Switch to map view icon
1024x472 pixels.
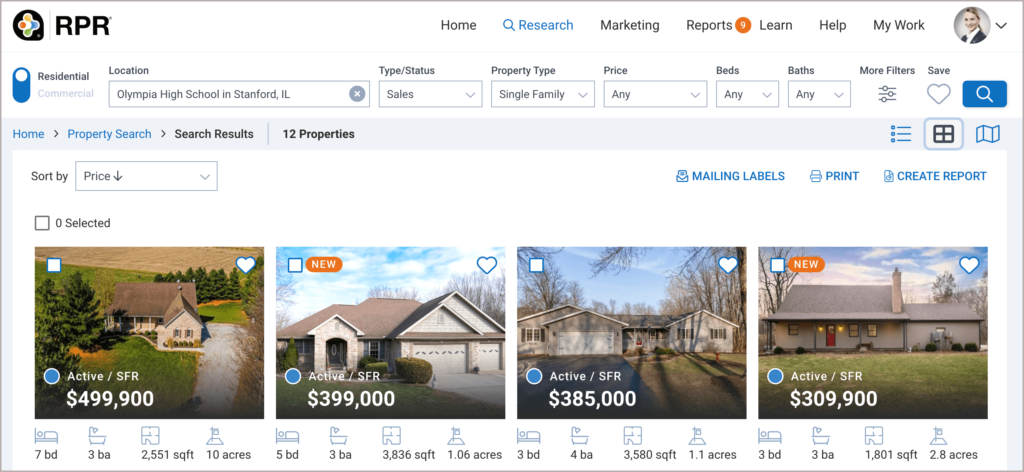987,134
